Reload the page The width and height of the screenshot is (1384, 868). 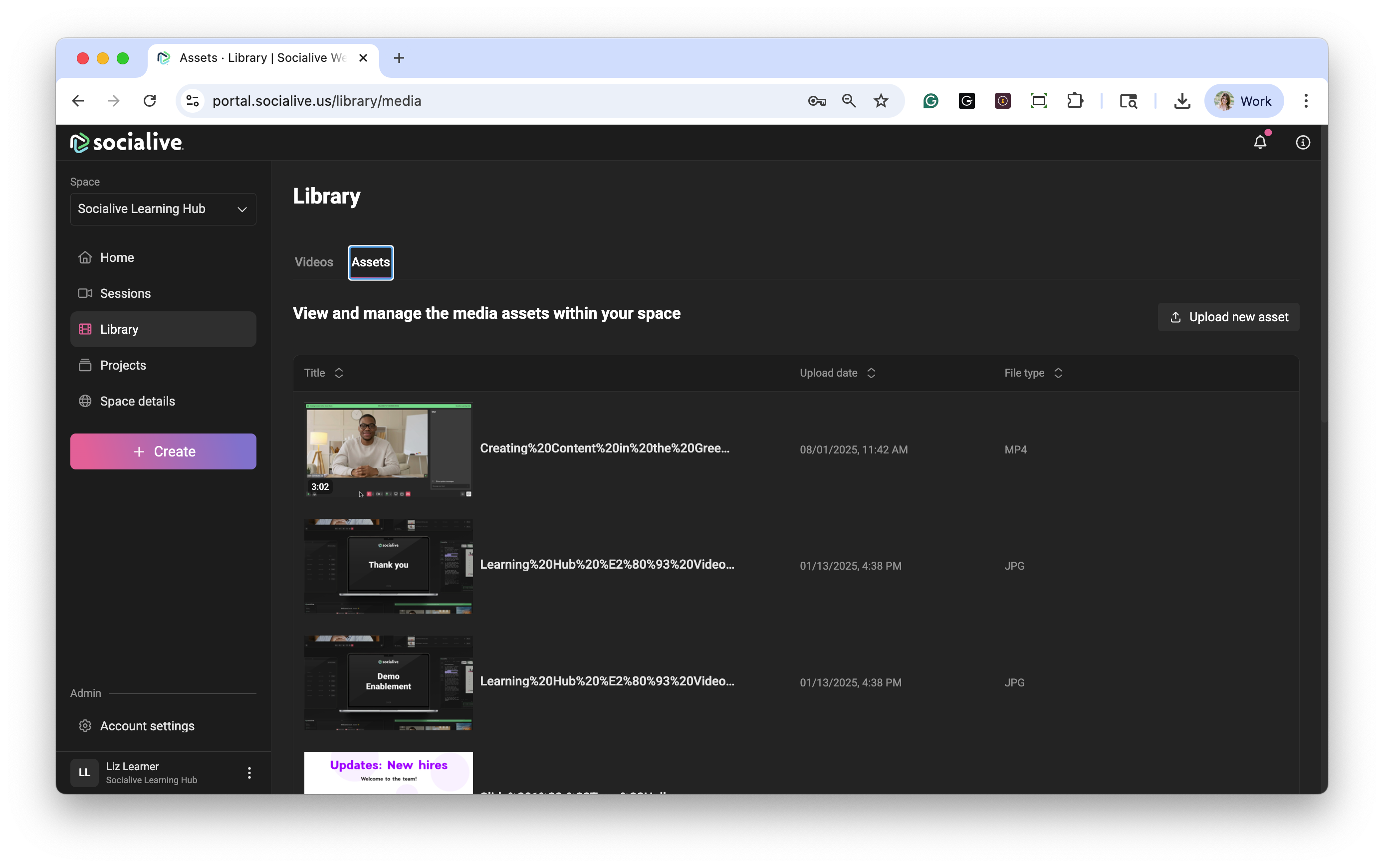pos(150,101)
